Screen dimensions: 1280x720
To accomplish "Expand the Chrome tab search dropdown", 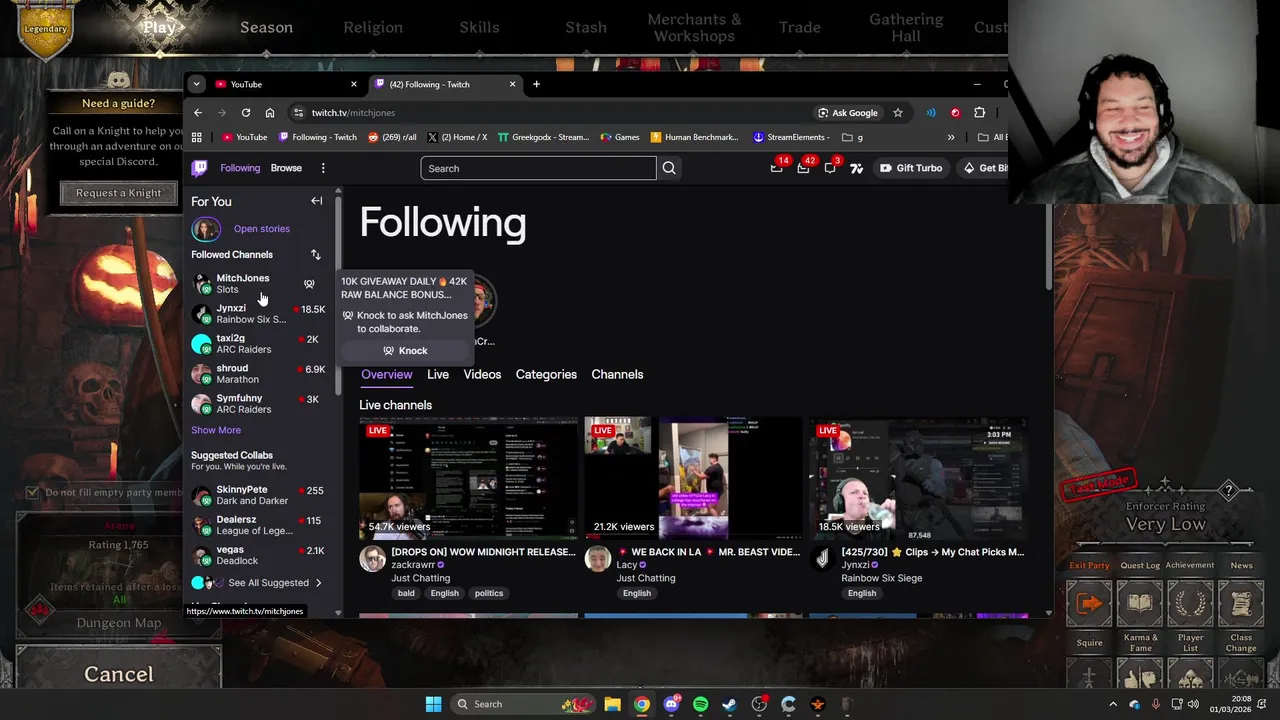I will (196, 84).
